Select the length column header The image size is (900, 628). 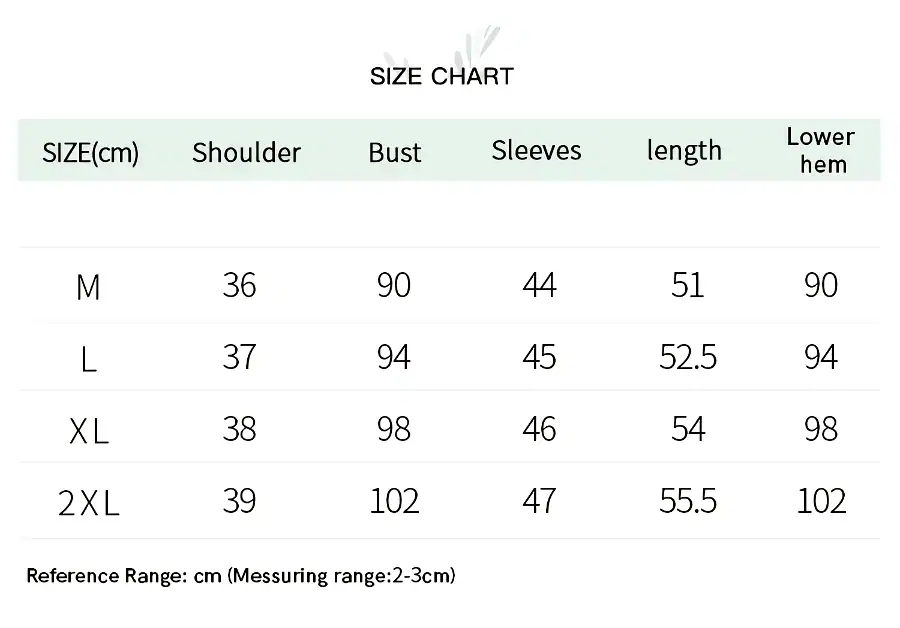[684, 151]
